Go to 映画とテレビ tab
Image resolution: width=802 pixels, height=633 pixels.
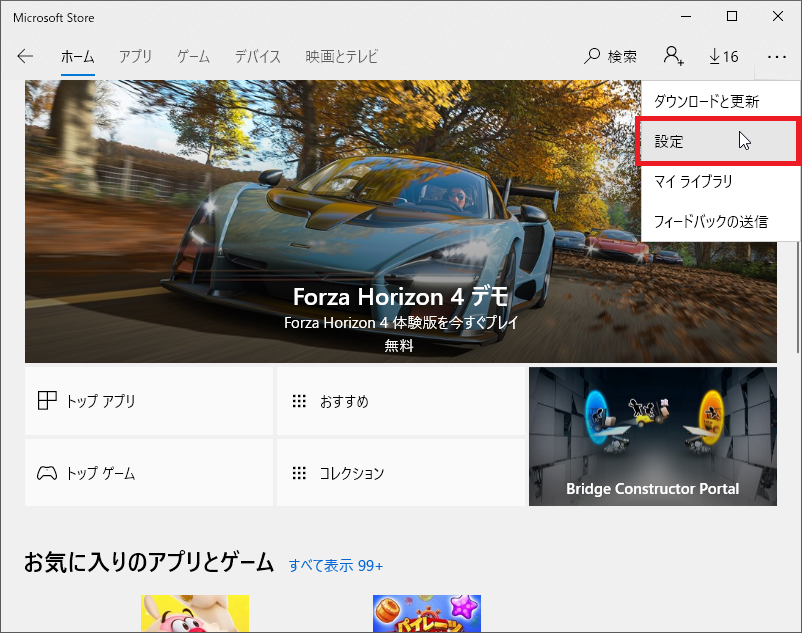click(x=342, y=57)
